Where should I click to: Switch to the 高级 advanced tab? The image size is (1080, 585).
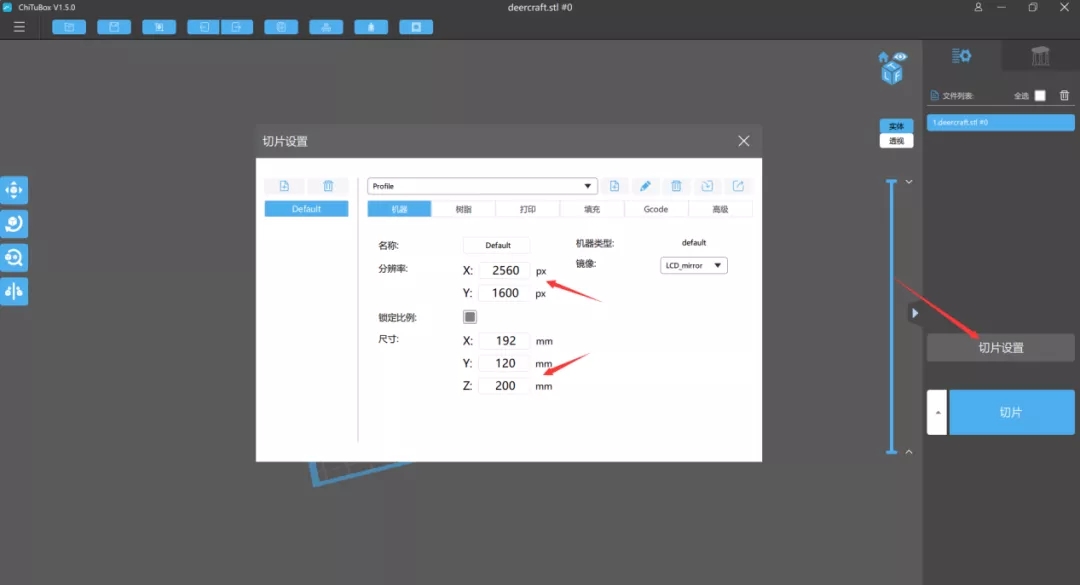click(720, 209)
